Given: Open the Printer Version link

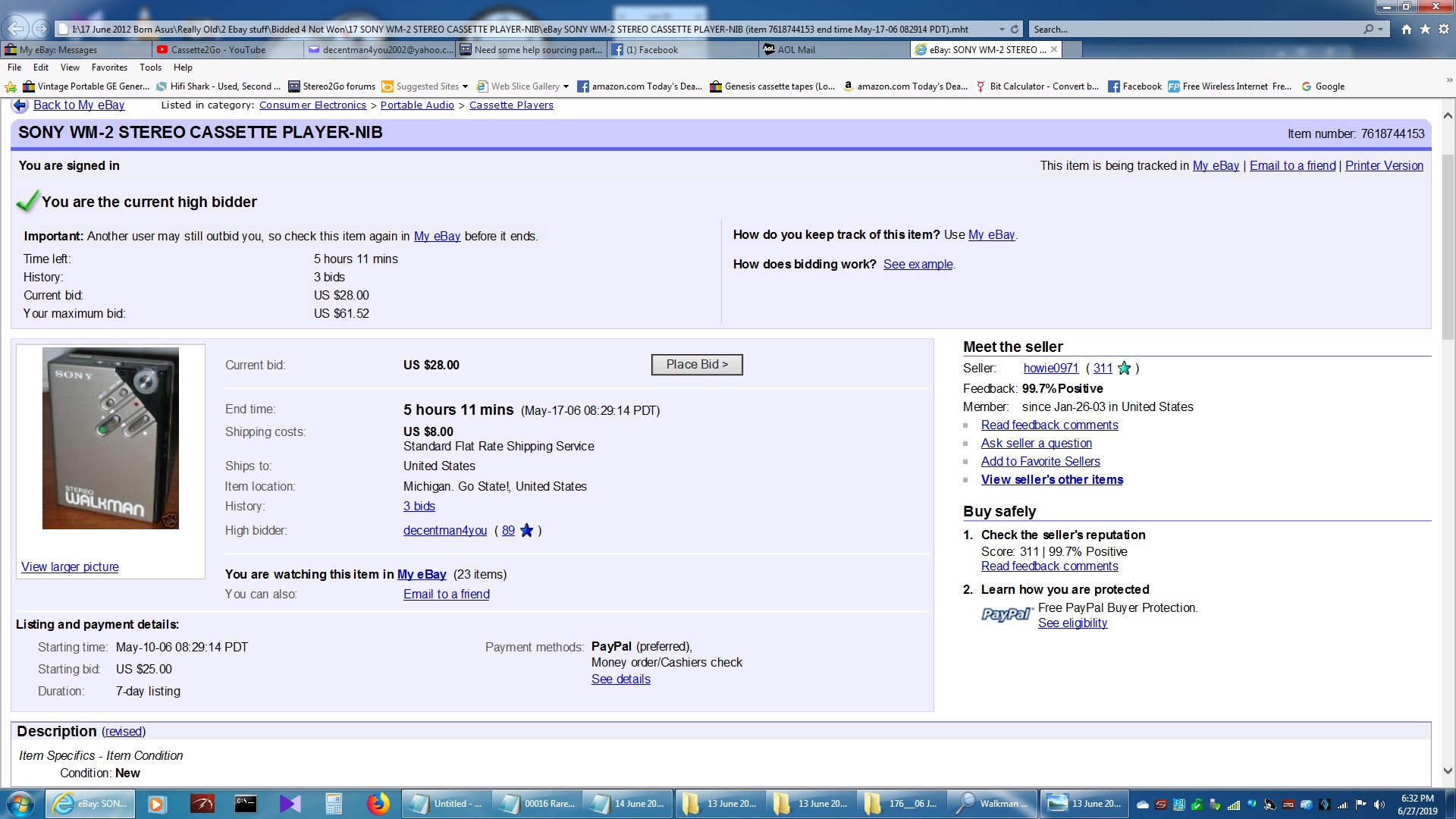Looking at the screenshot, I should (1384, 165).
